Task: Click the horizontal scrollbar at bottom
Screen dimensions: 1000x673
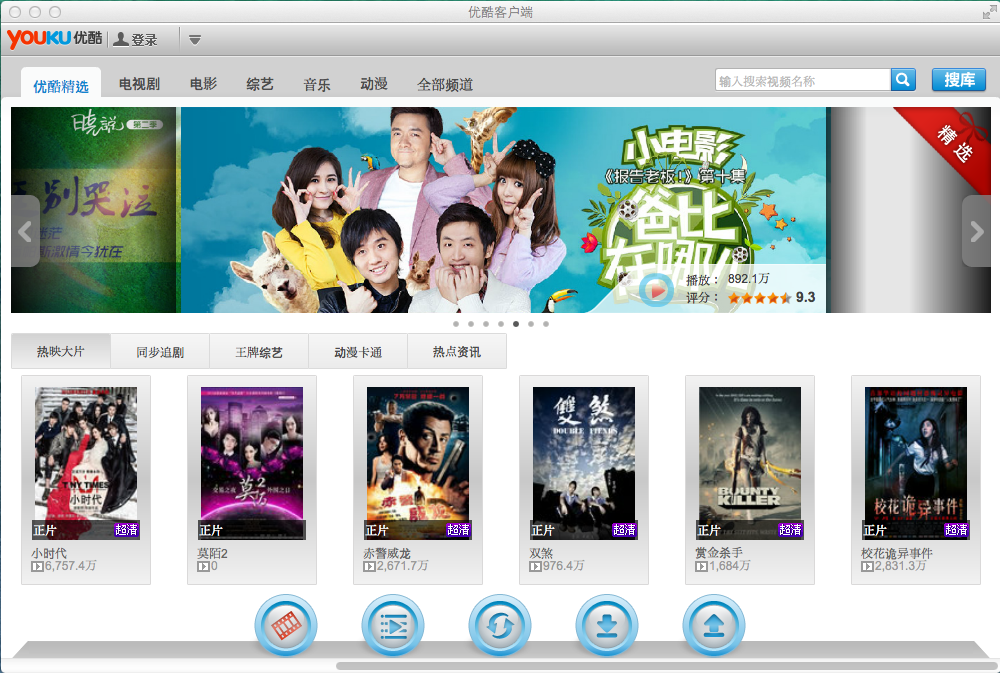Action: coord(667,666)
